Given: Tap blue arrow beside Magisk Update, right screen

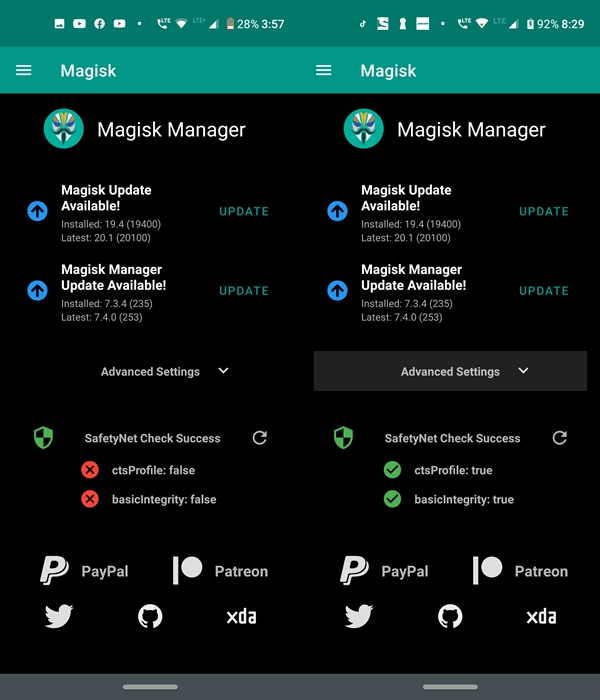Looking at the screenshot, I should coord(338,211).
